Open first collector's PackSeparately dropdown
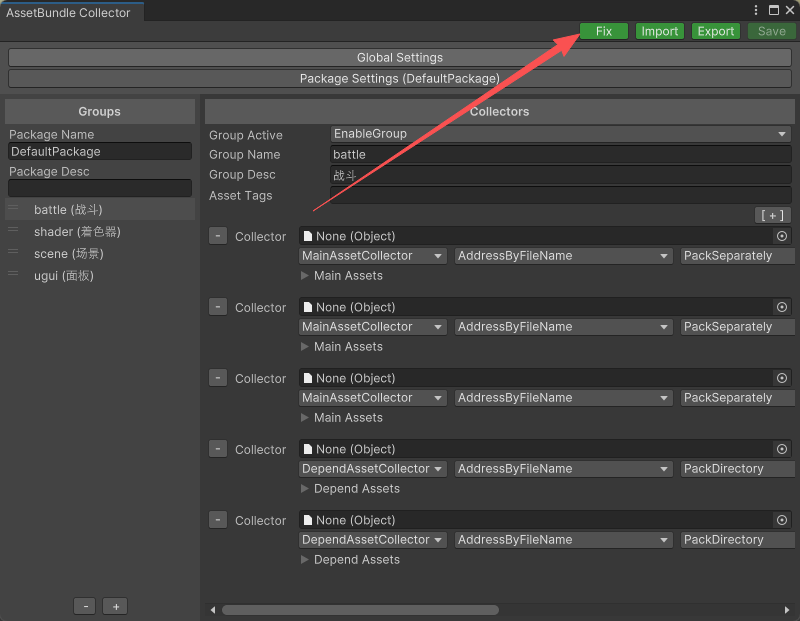 pos(738,256)
